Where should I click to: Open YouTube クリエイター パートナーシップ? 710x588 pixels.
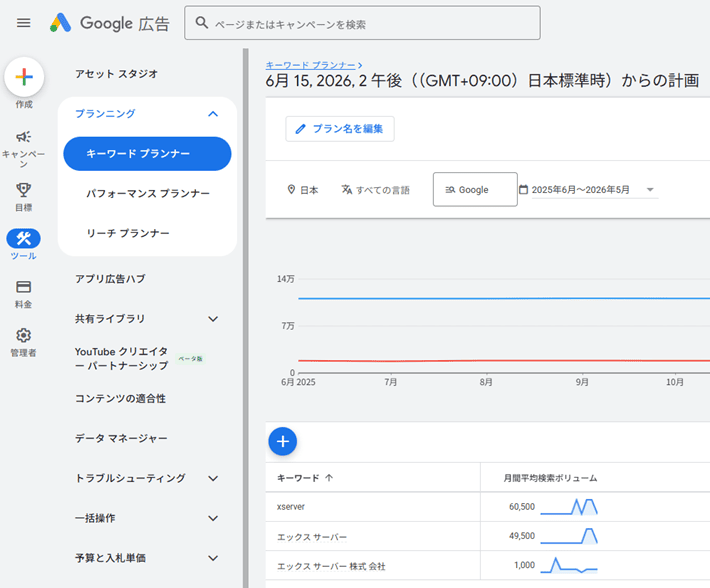pyautogui.click(x=121, y=359)
